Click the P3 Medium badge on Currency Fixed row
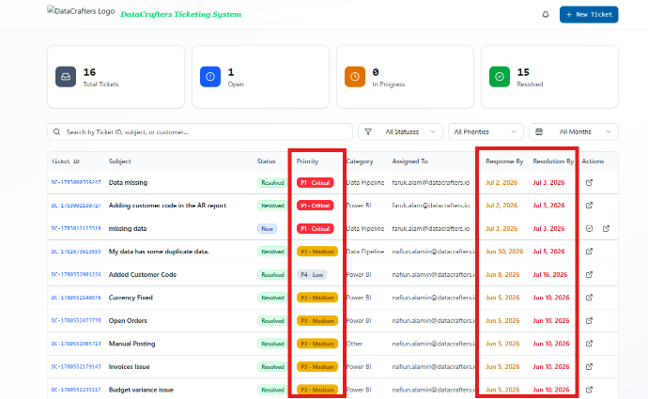Viewport: 648px width, 399px height. 317,298
